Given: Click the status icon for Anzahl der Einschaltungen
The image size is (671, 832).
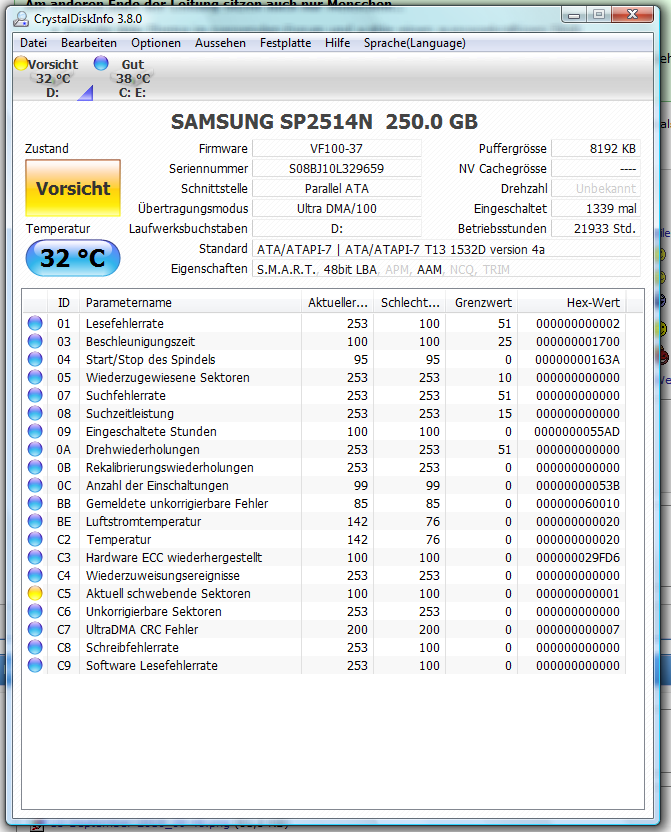Looking at the screenshot, I should [35, 486].
